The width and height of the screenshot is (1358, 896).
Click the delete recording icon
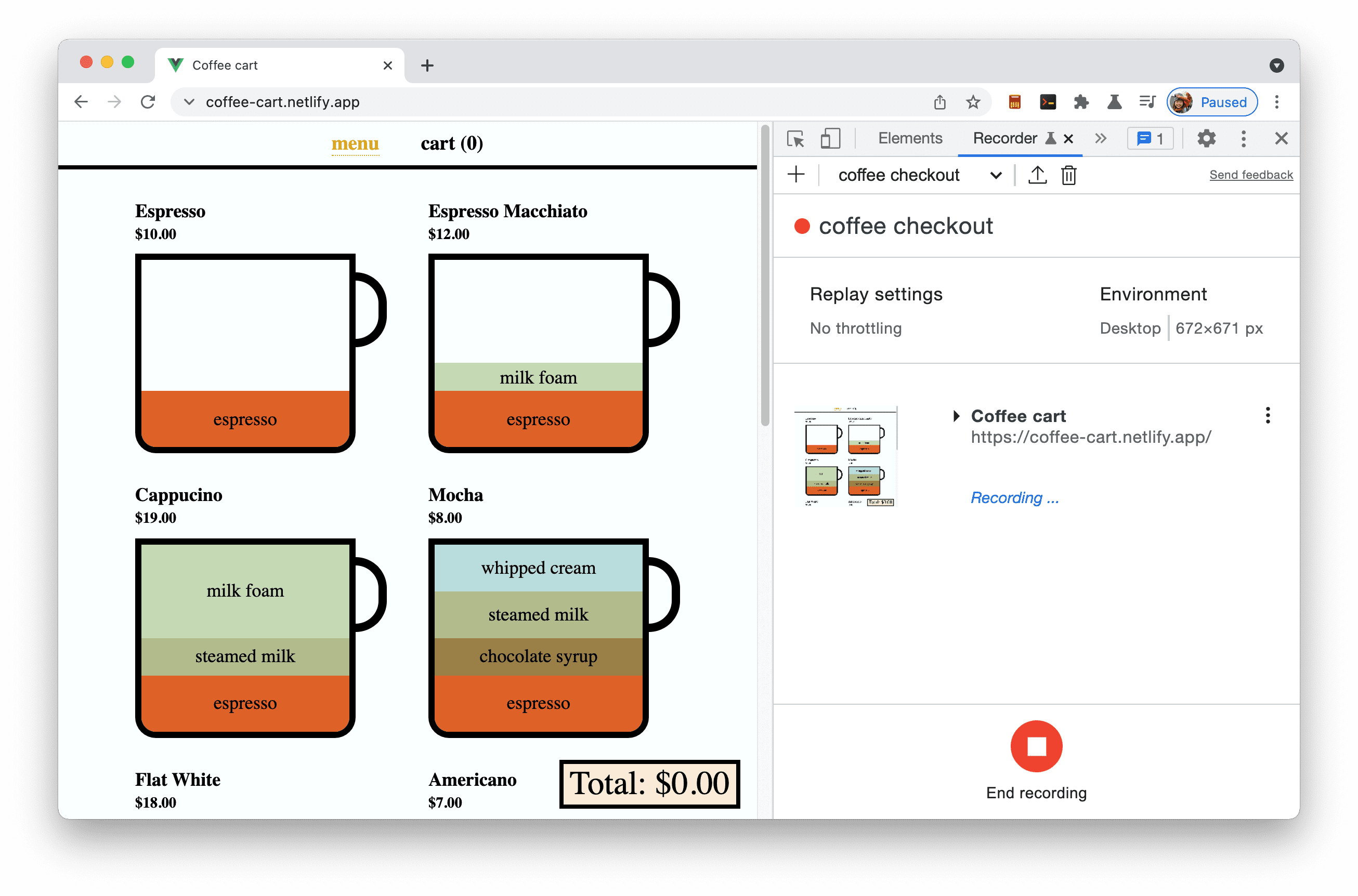click(x=1069, y=175)
